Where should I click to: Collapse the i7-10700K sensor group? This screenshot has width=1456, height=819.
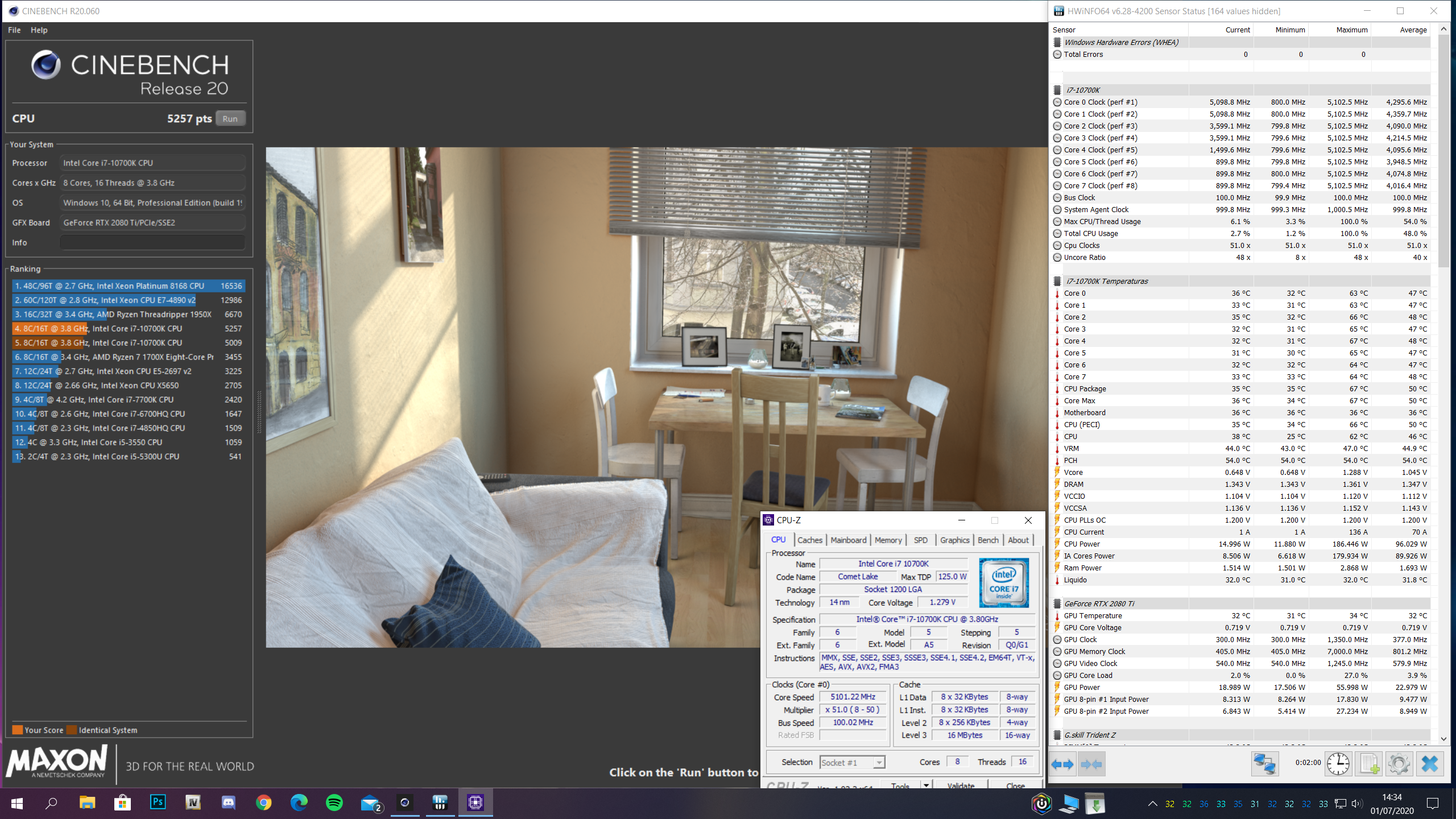tap(1057, 90)
